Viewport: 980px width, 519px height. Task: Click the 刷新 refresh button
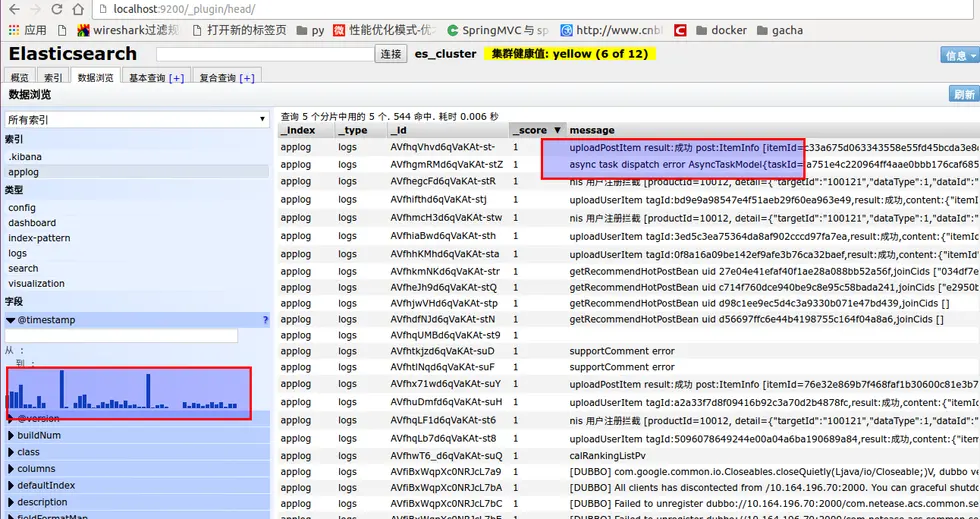coord(964,94)
